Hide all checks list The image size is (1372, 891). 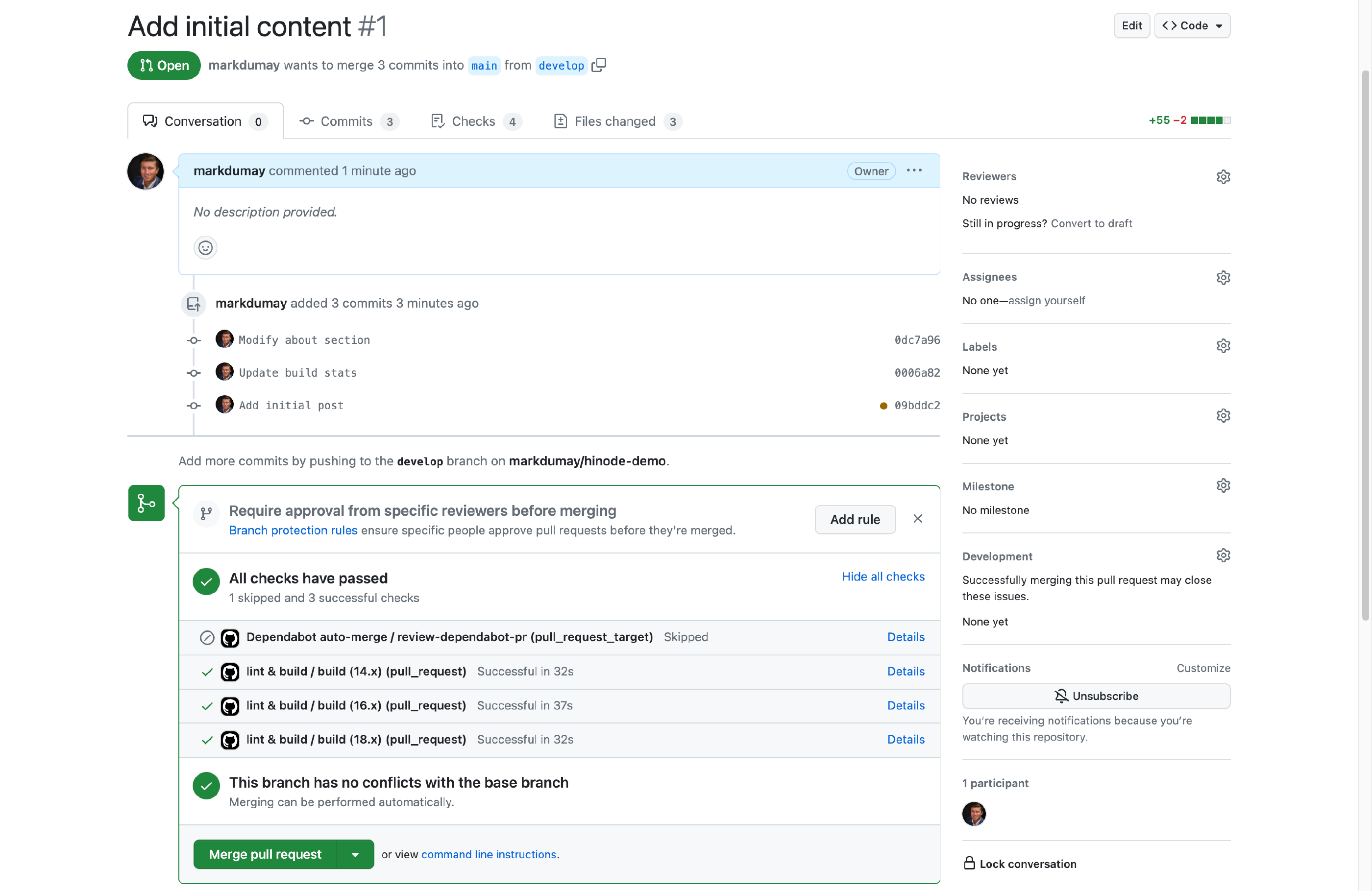[x=882, y=577]
